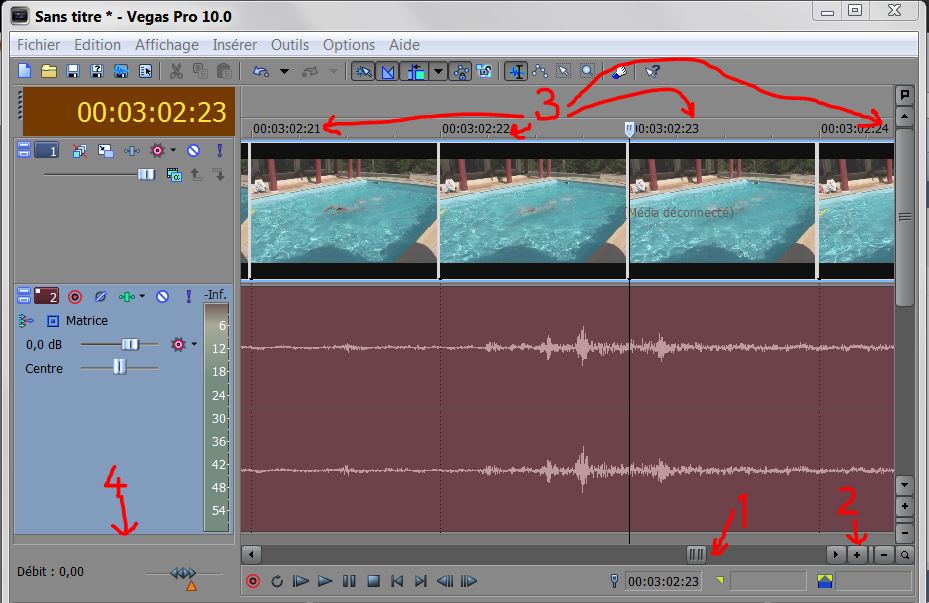Image resolution: width=929 pixels, height=603 pixels.
Task: Pause playback
Action: 350,581
